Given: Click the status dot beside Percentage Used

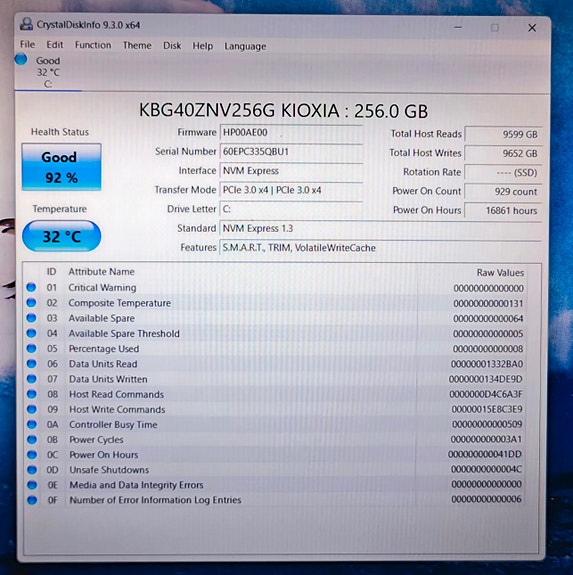Looking at the screenshot, I should (x=32, y=348).
